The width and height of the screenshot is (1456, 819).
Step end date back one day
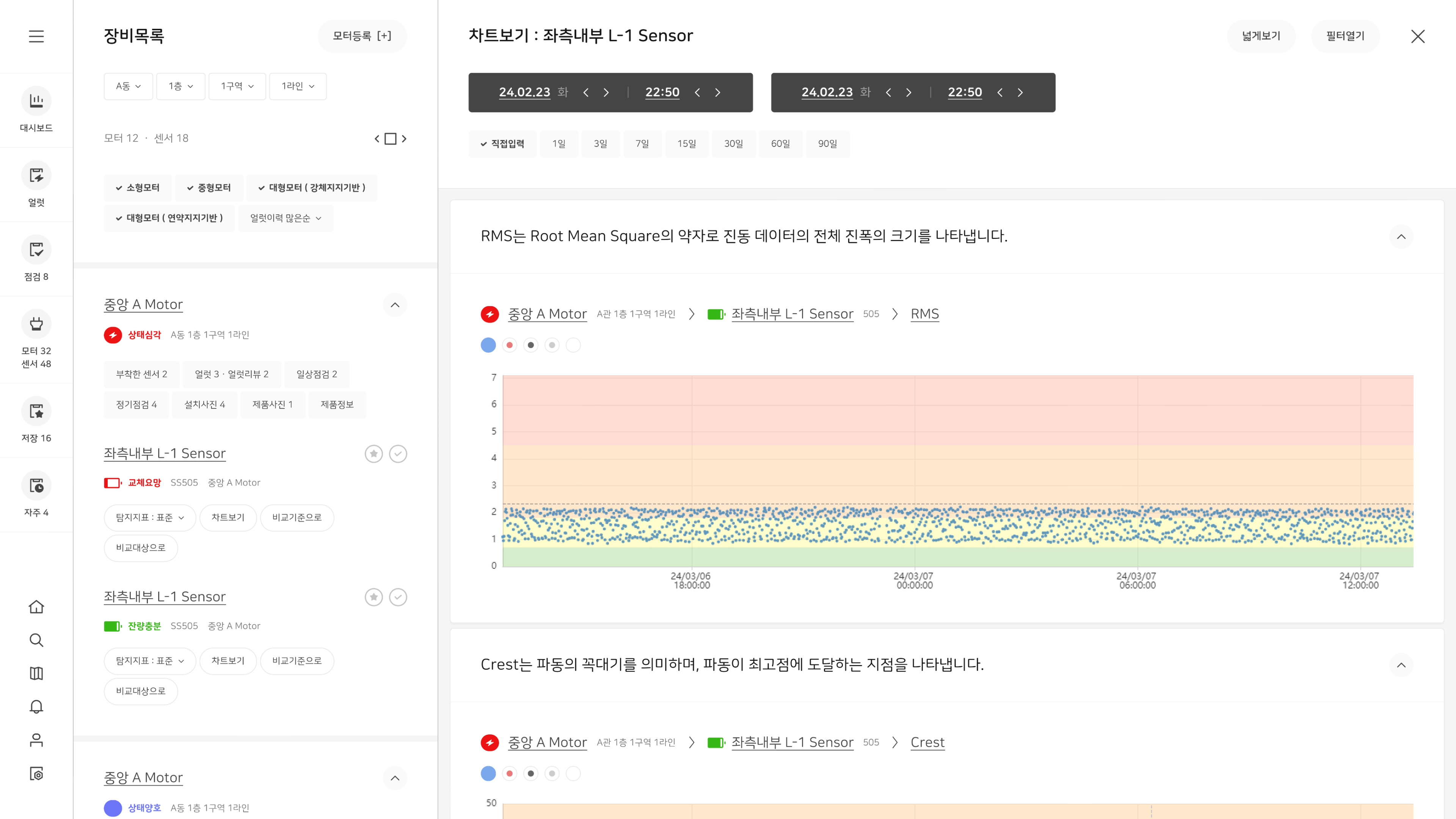[888, 92]
